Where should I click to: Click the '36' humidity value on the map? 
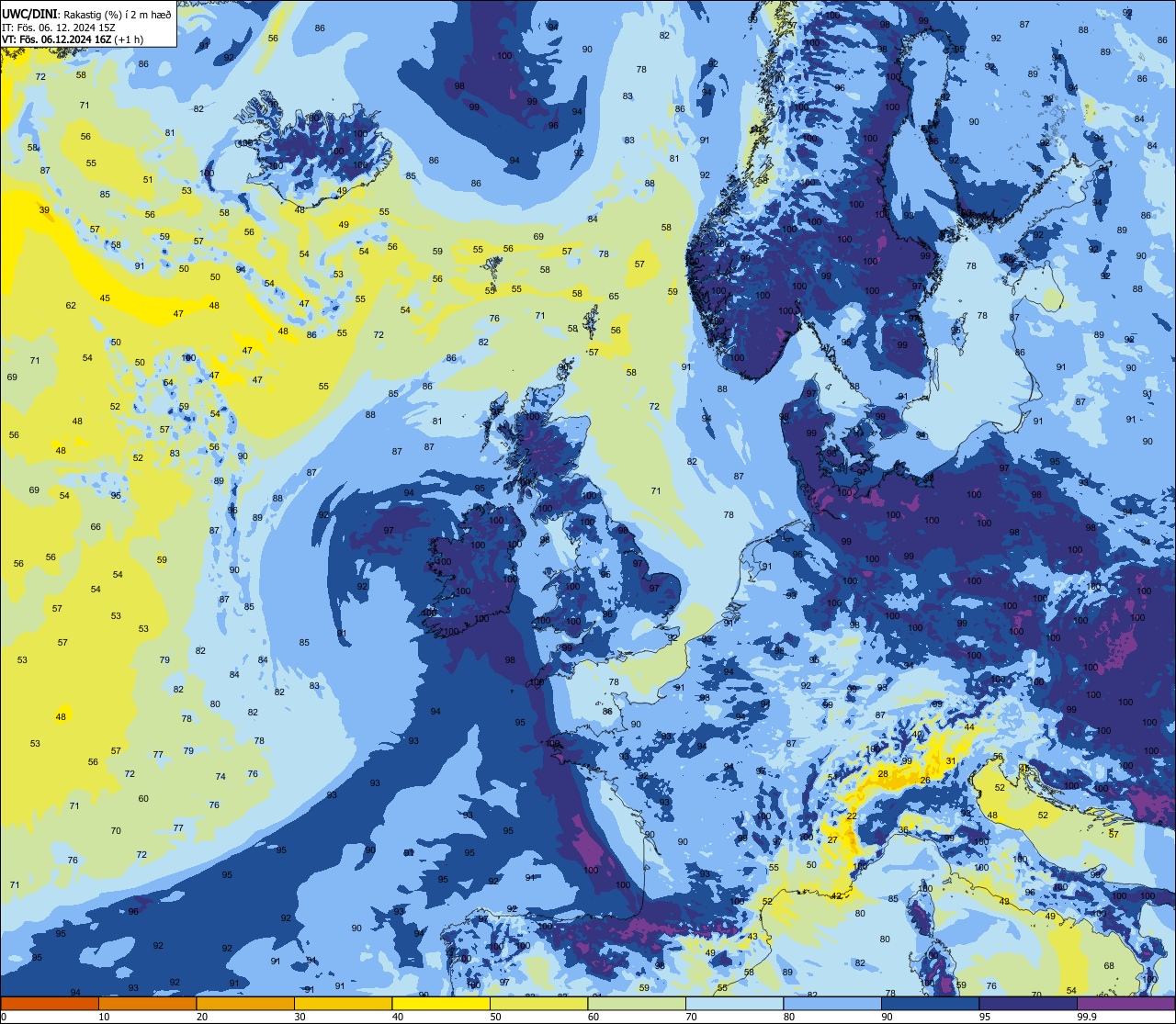904,830
